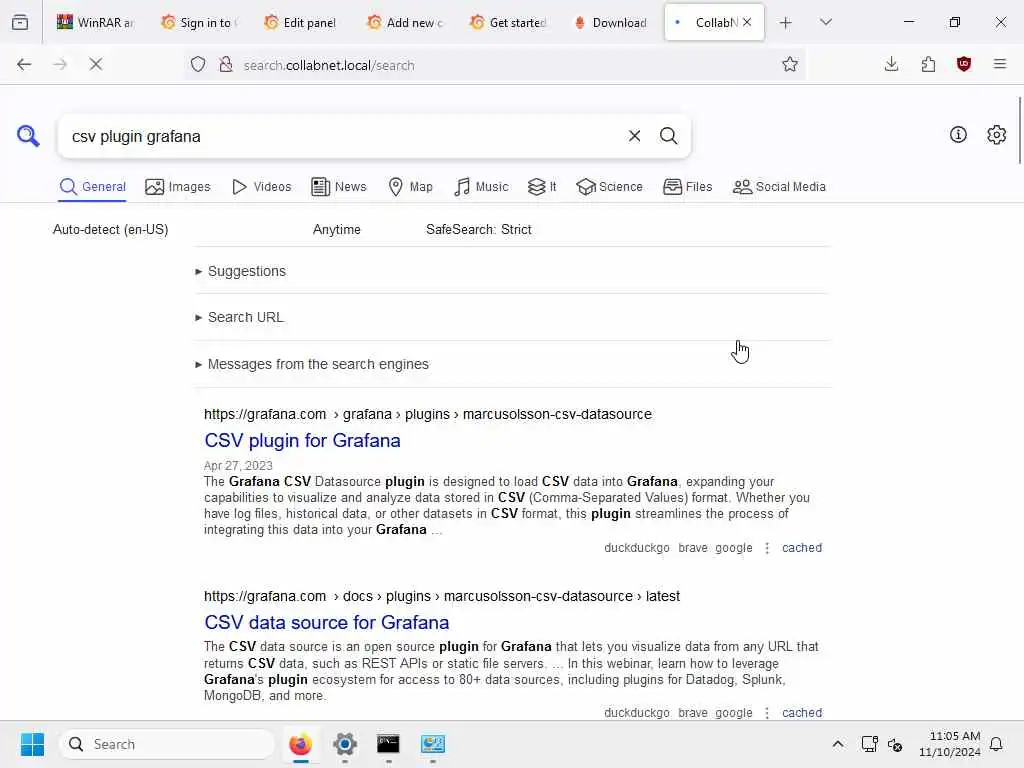Close the CollabNet tab
1024x768 pixels.
747,22
